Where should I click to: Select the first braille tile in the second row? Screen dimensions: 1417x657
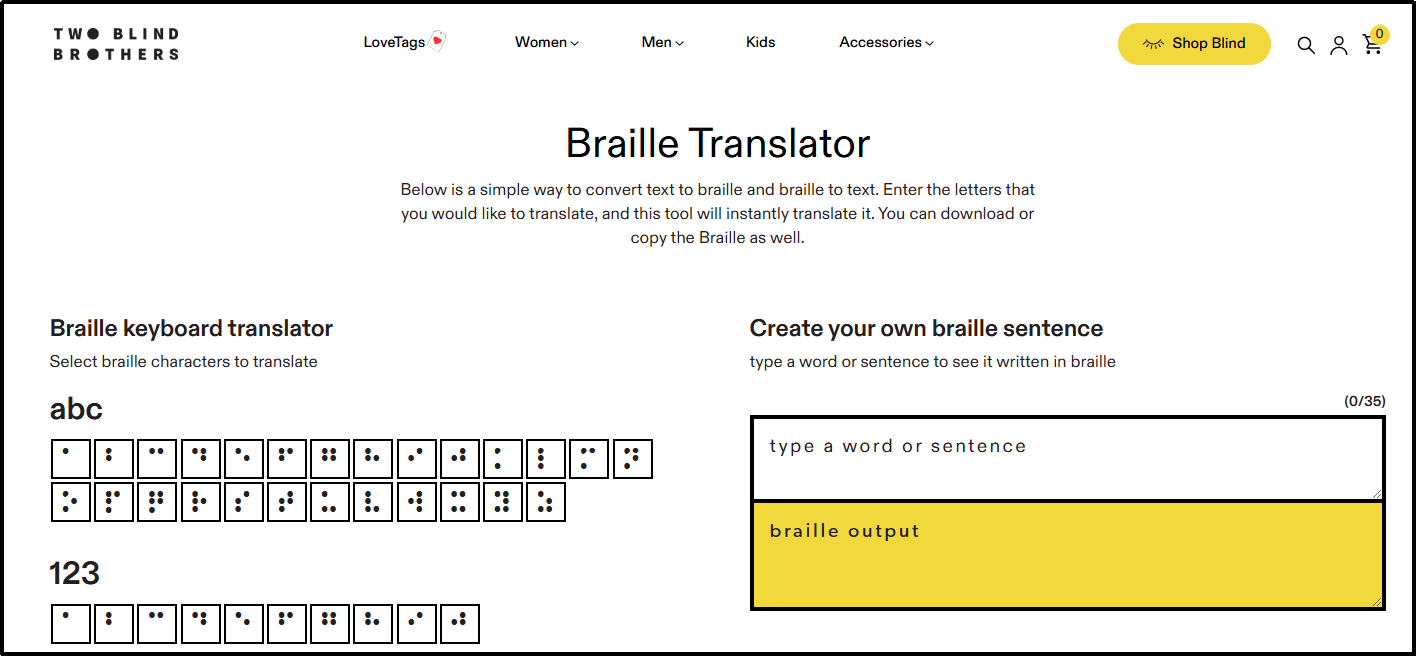click(70, 502)
